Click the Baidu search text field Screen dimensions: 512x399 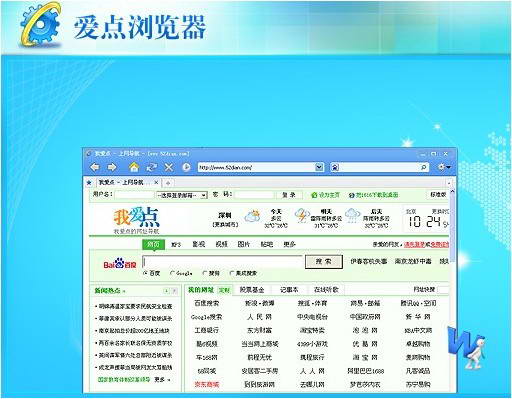coord(222,262)
